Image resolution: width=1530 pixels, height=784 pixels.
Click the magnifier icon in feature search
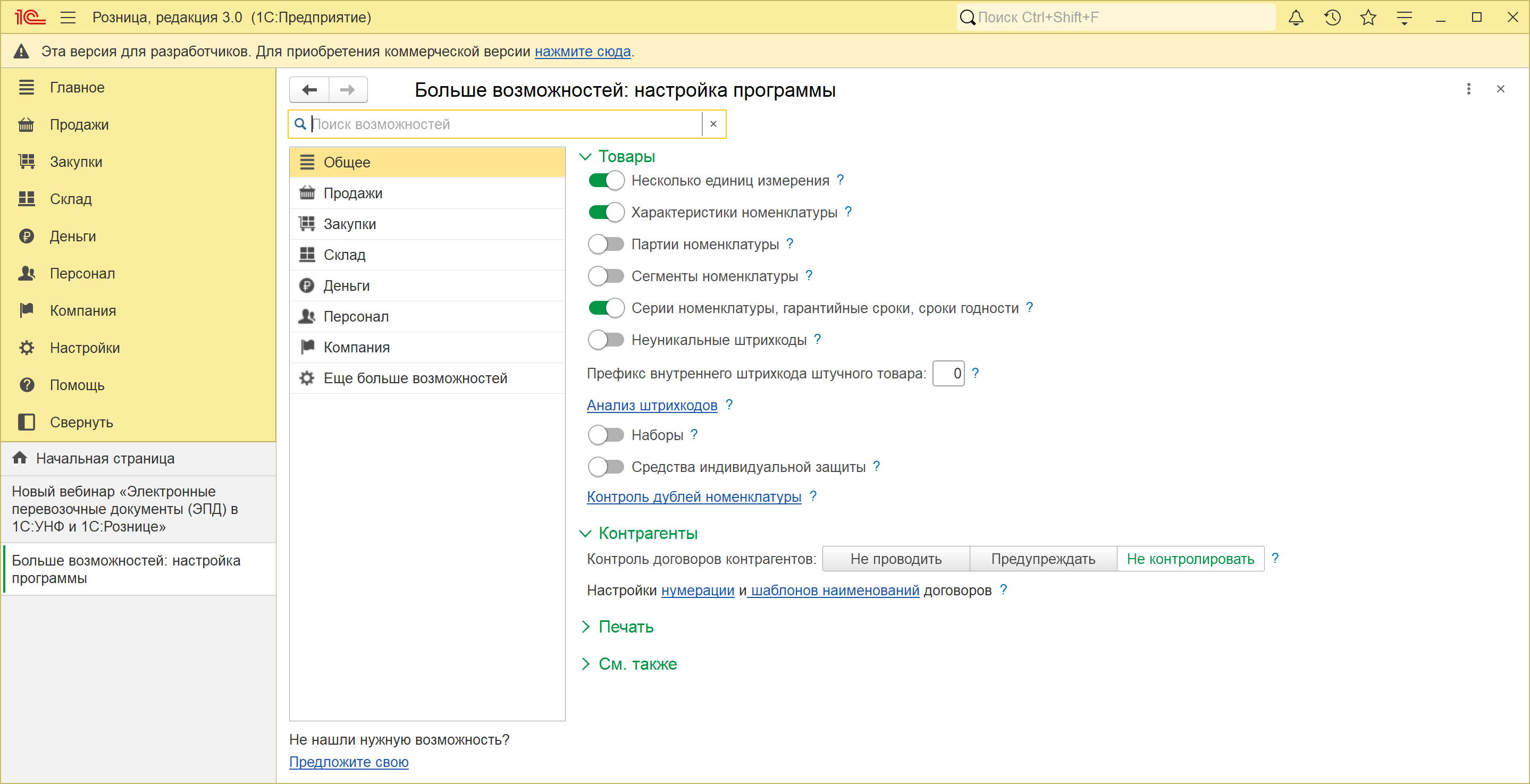300,124
